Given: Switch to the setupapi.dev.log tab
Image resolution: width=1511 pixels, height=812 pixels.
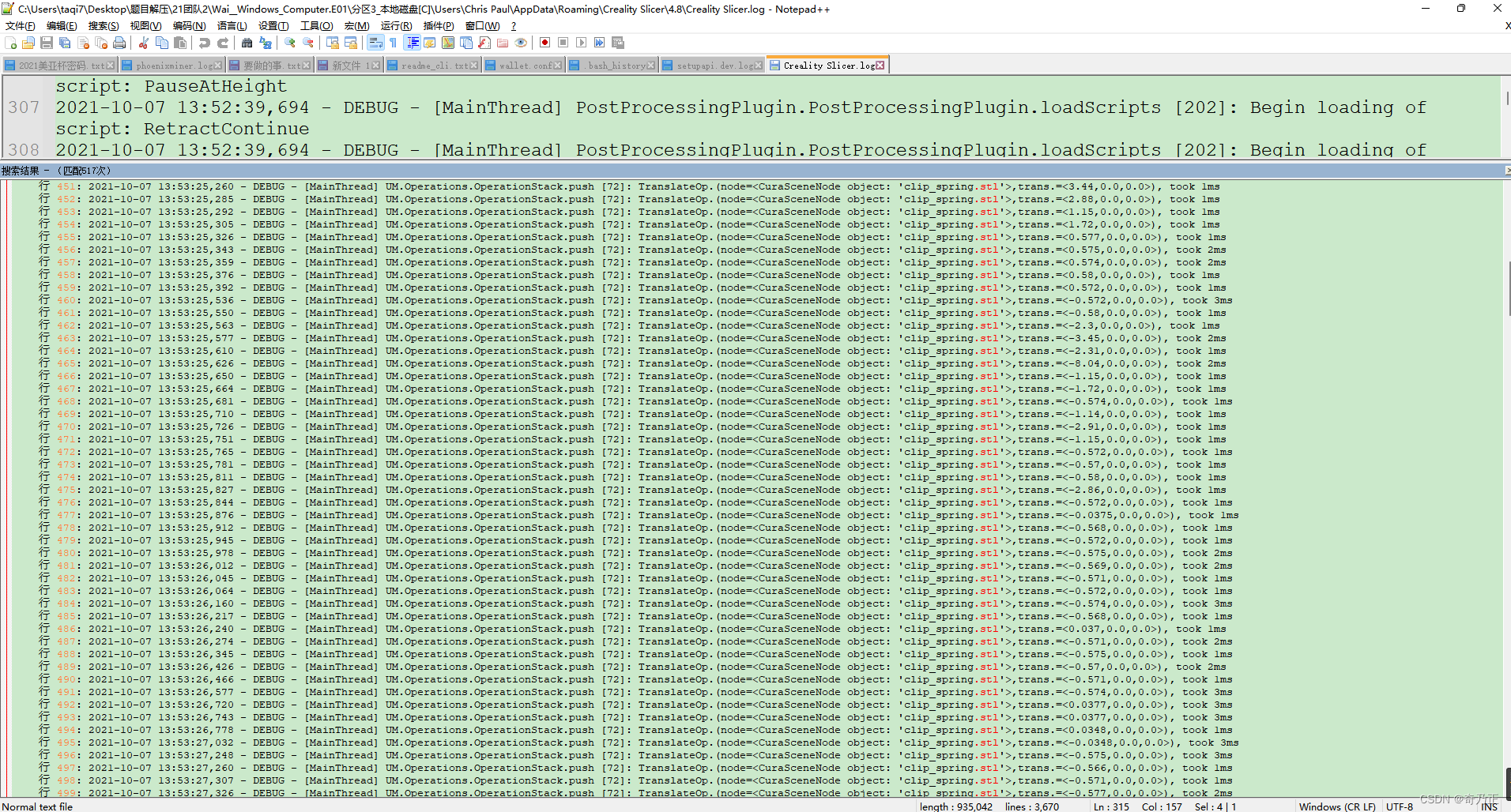Looking at the screenshot, I should point(712,66).
